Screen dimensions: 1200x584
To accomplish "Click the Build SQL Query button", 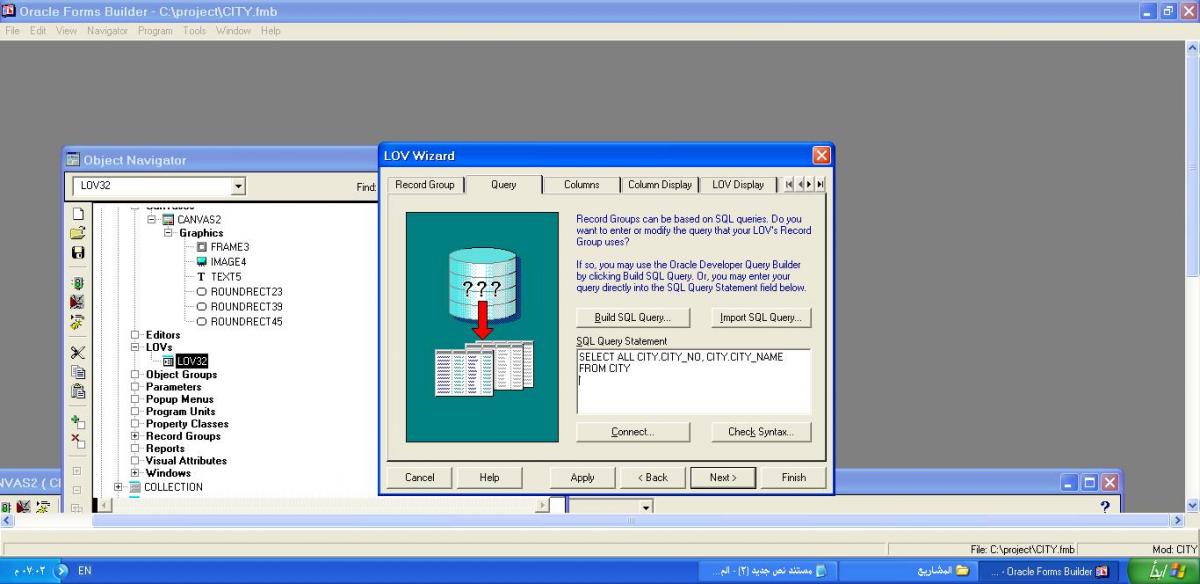I will (x=633, y=318).
